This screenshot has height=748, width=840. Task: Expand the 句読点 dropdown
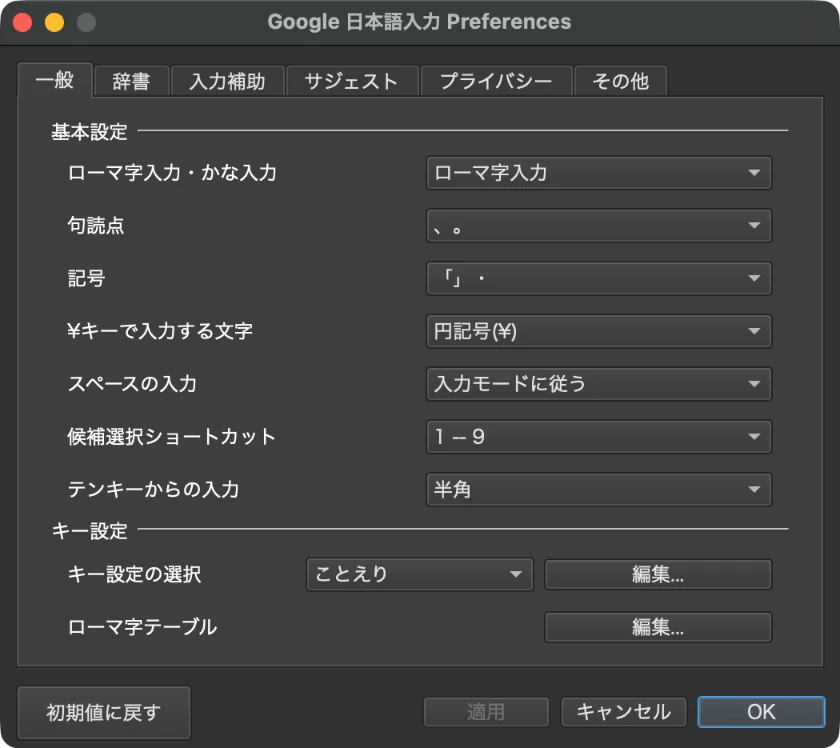click(598, 226)
